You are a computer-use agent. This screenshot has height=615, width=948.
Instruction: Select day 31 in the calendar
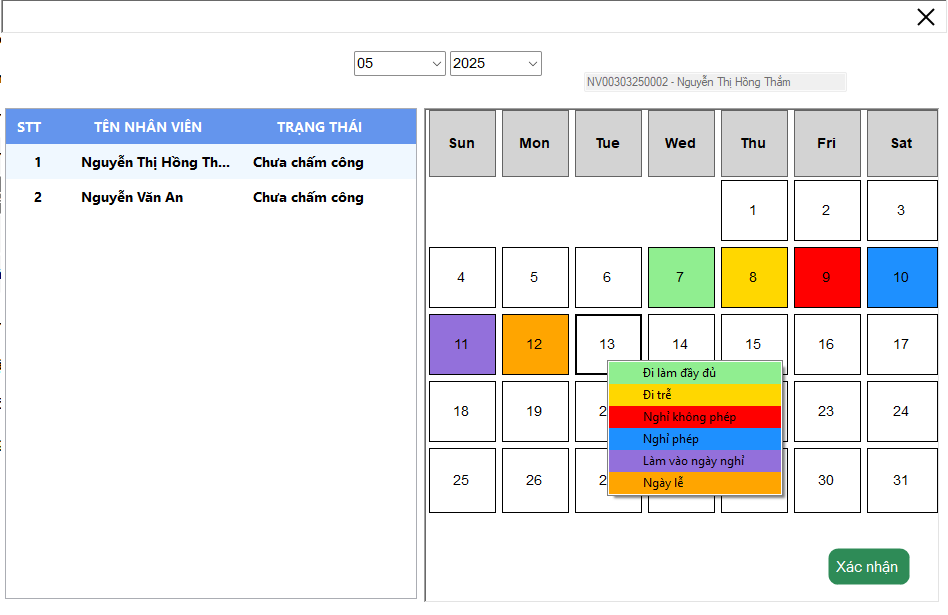click(902, 481)
